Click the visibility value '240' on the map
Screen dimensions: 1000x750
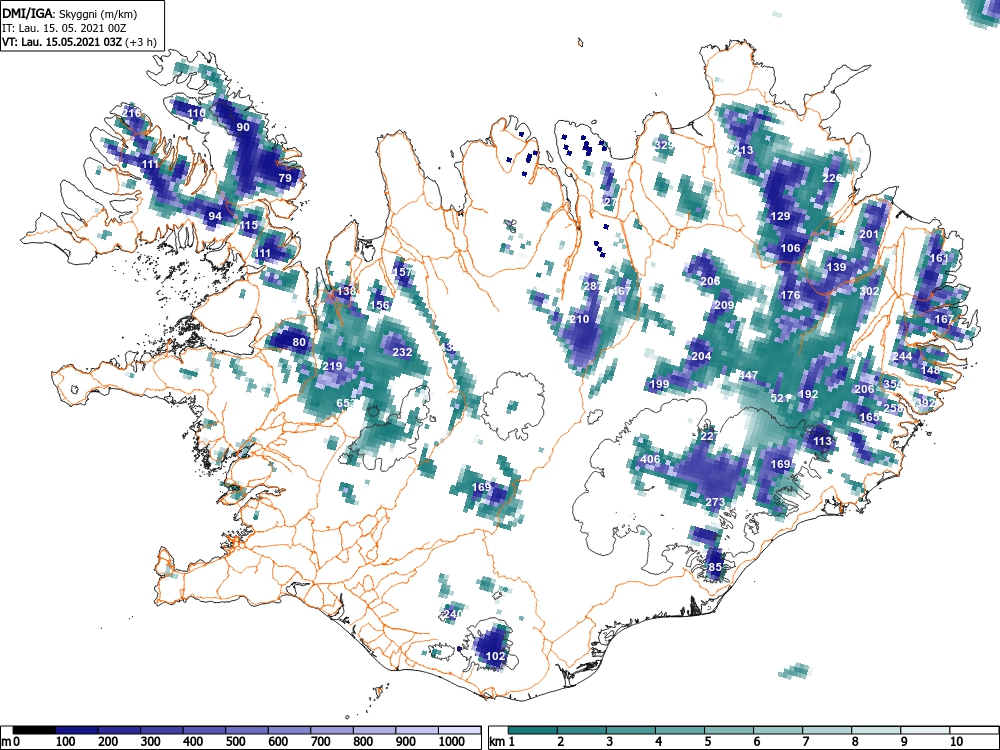(x=452, y=614)
